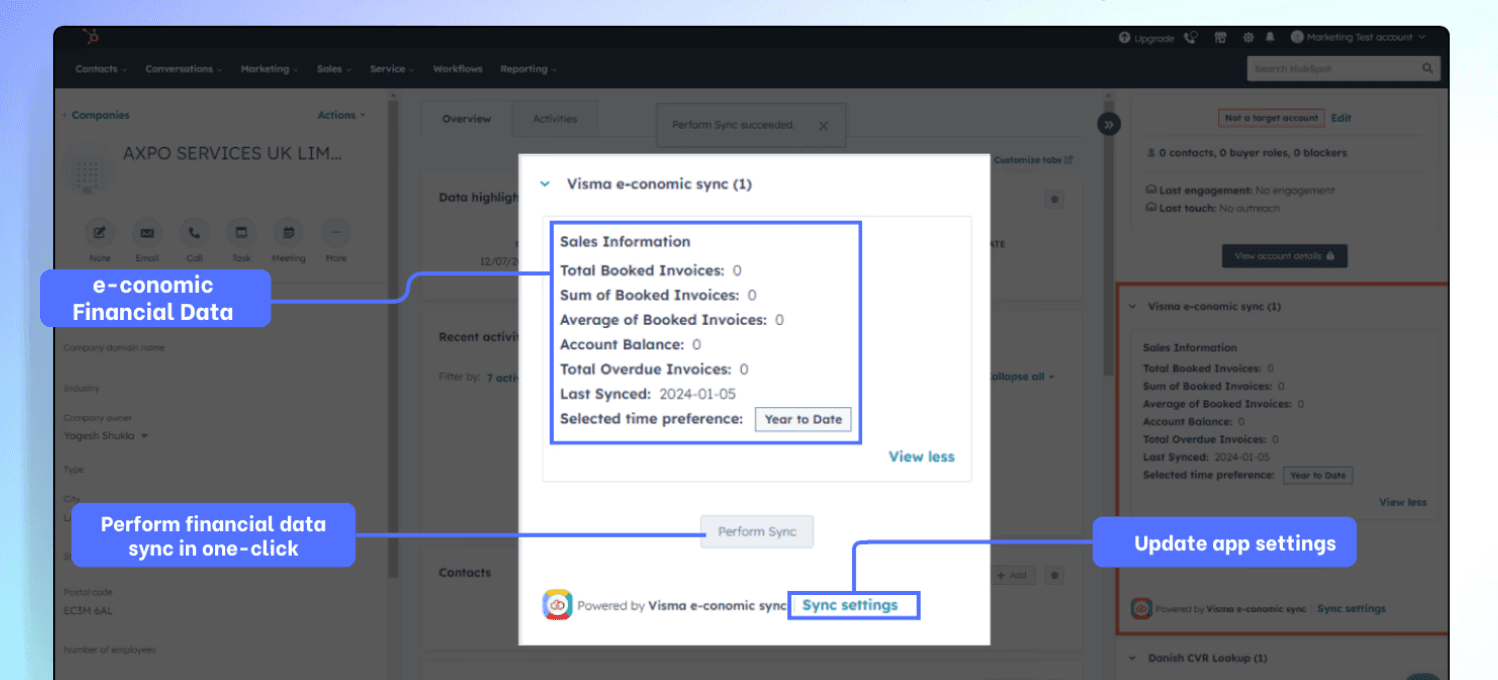Image resolution: width=1498 pixels, height=680 pixels.
Task: Open the Marketing Test account menu
Action: 1357,37
